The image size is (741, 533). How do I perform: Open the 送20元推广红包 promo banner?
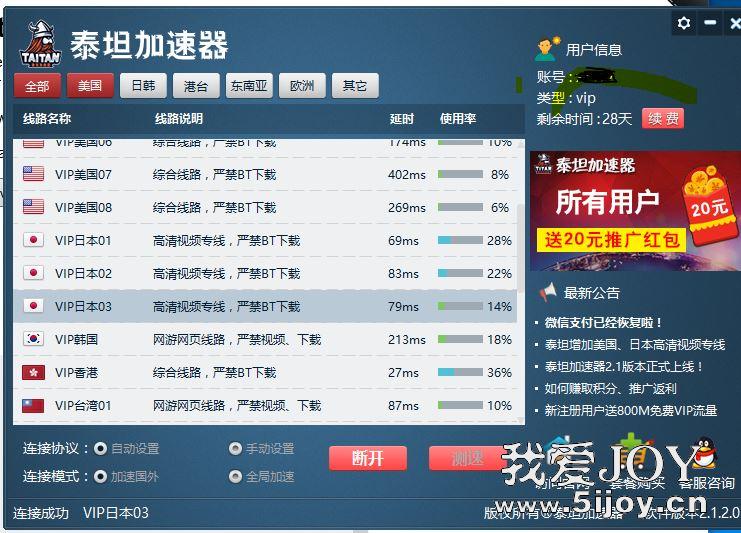tap(635, 211)
